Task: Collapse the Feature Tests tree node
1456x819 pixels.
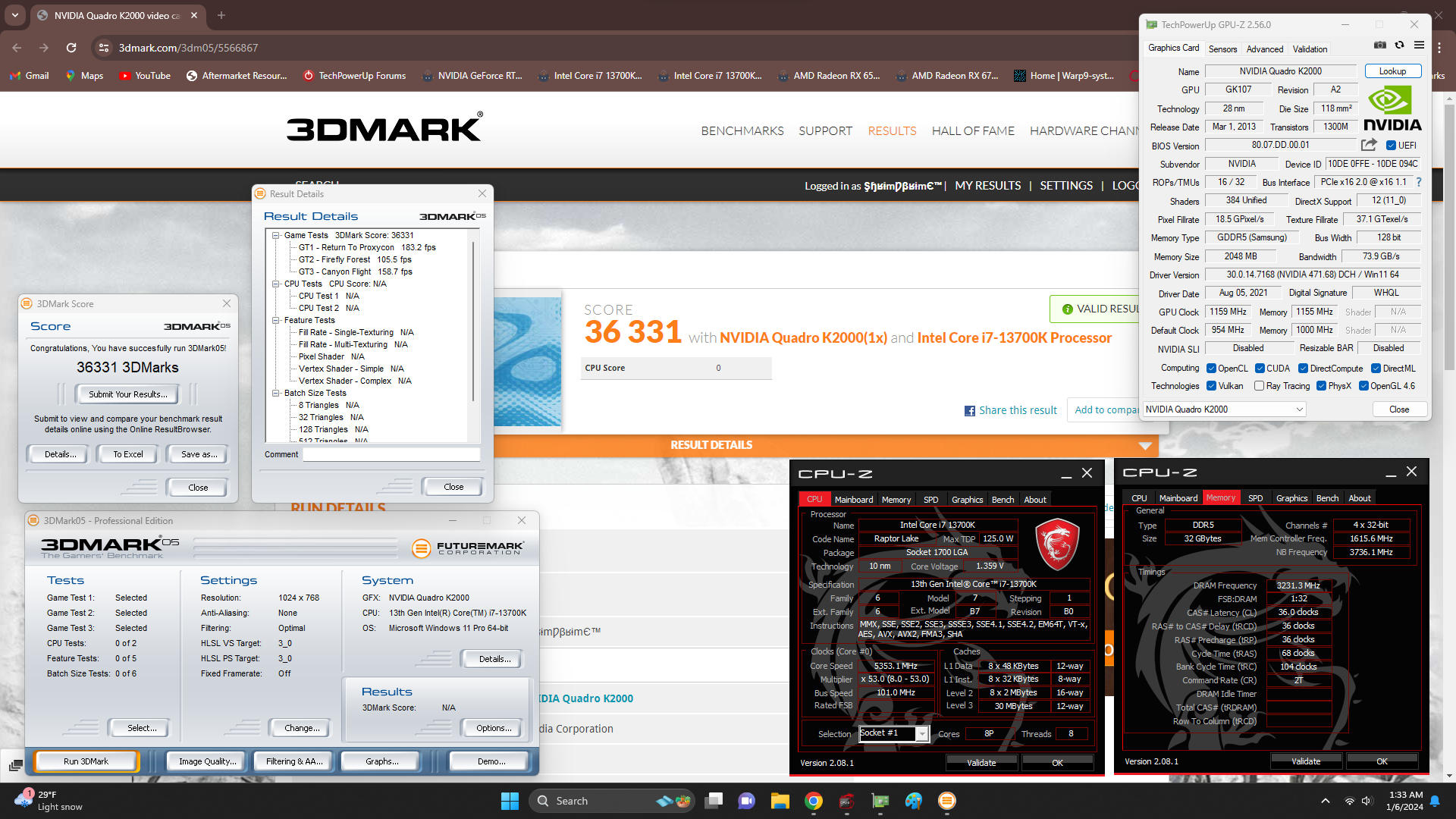Action: tap(276, 320)
